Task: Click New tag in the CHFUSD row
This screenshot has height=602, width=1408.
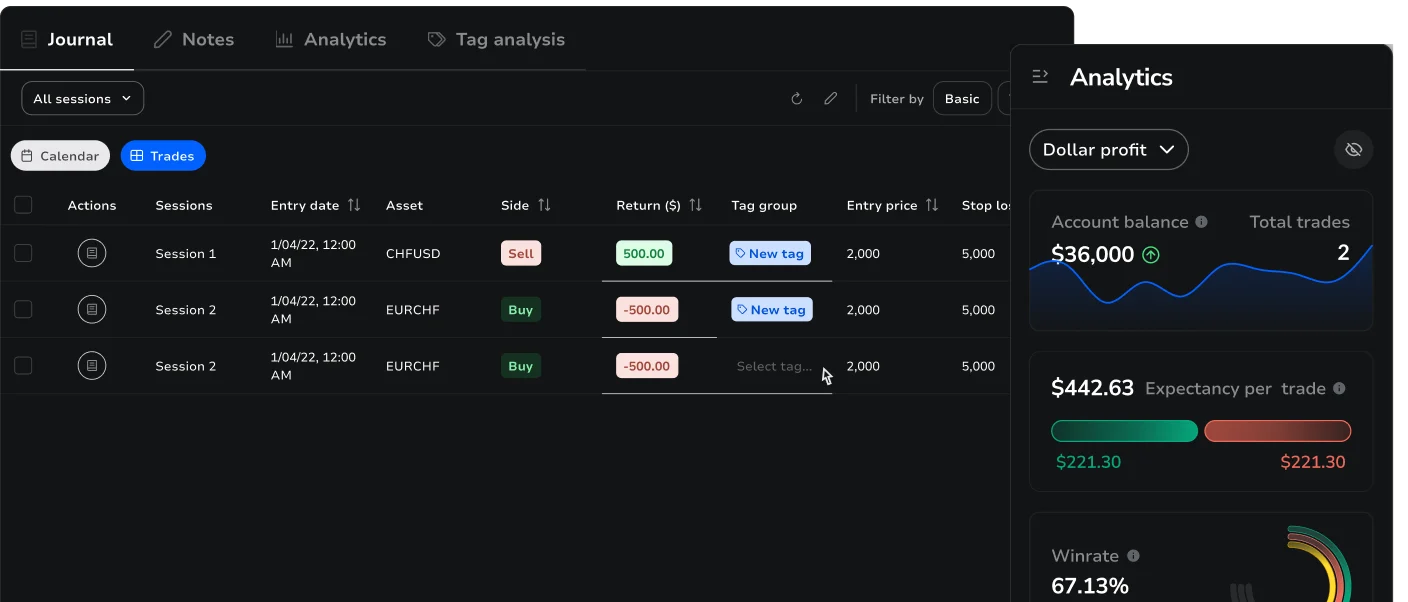Action: pyautogui.click(x=770, y=254)
